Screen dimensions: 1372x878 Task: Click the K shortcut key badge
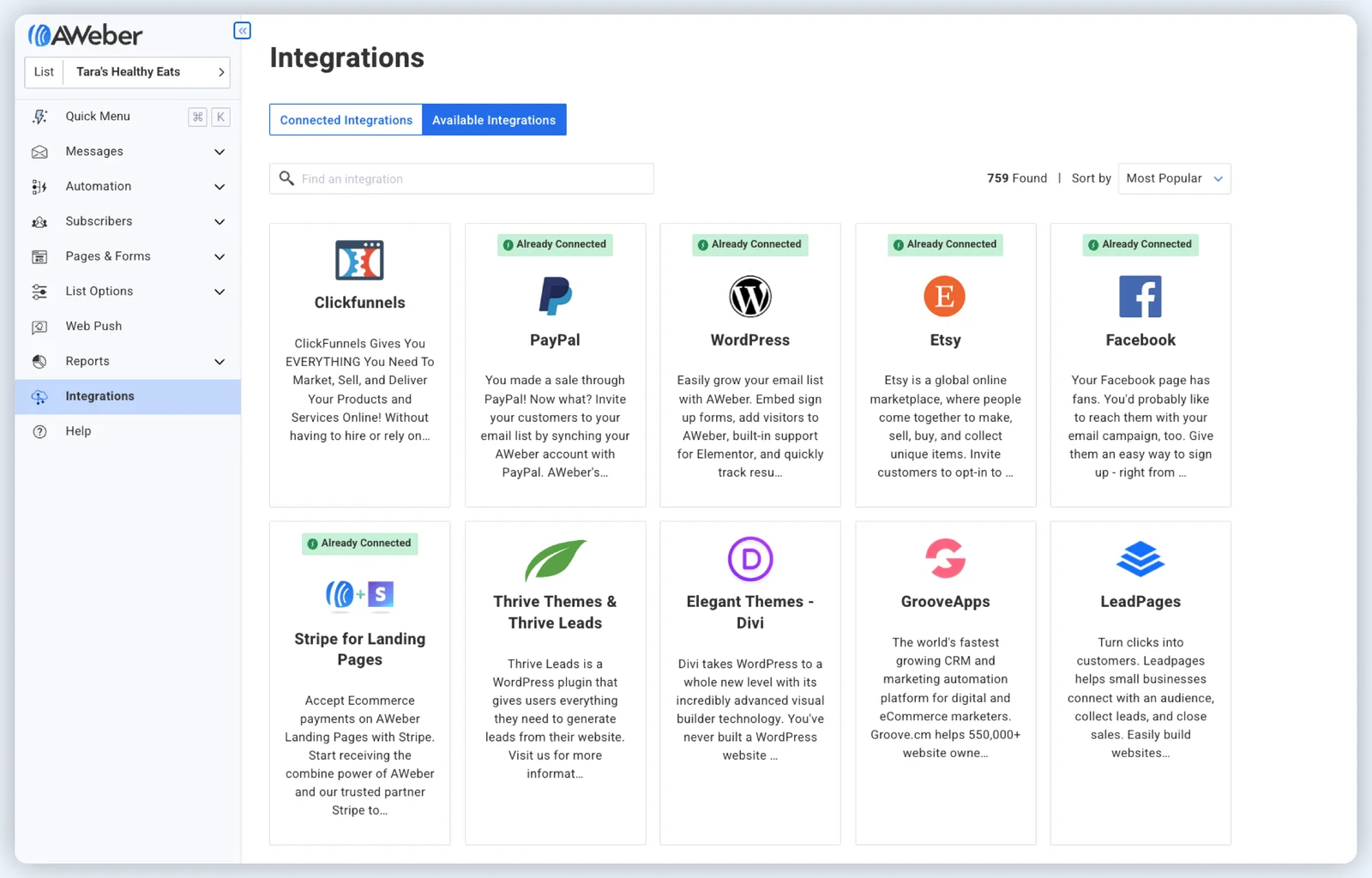[x=220, y=117]
